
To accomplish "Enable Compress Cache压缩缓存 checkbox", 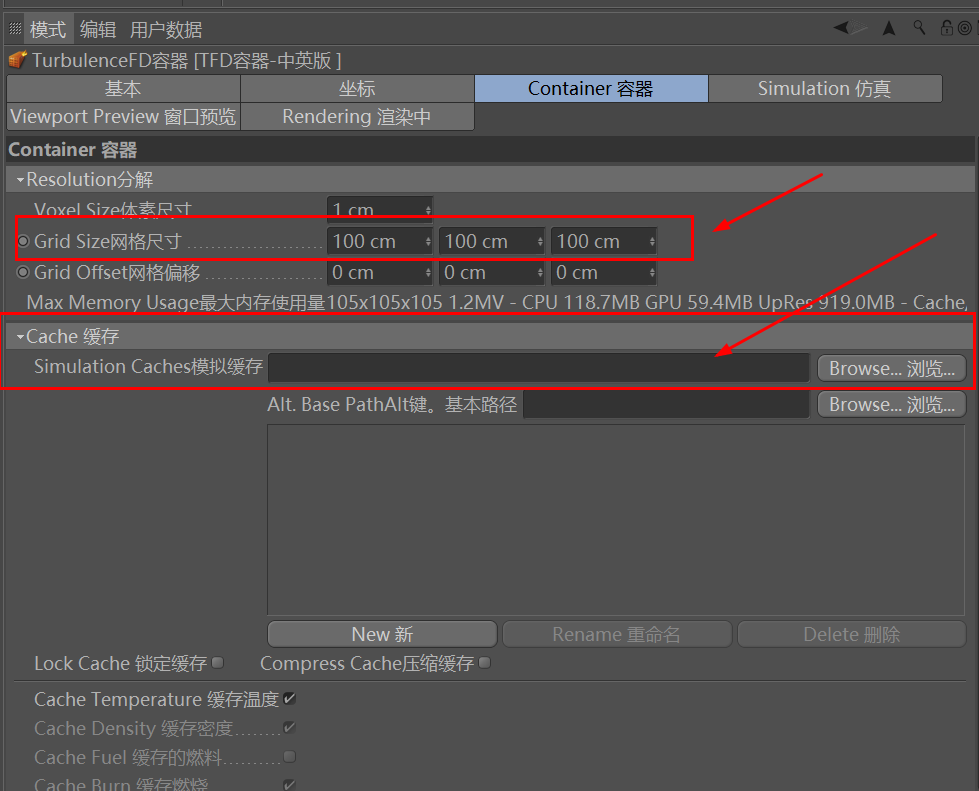I will pos(485,662).
